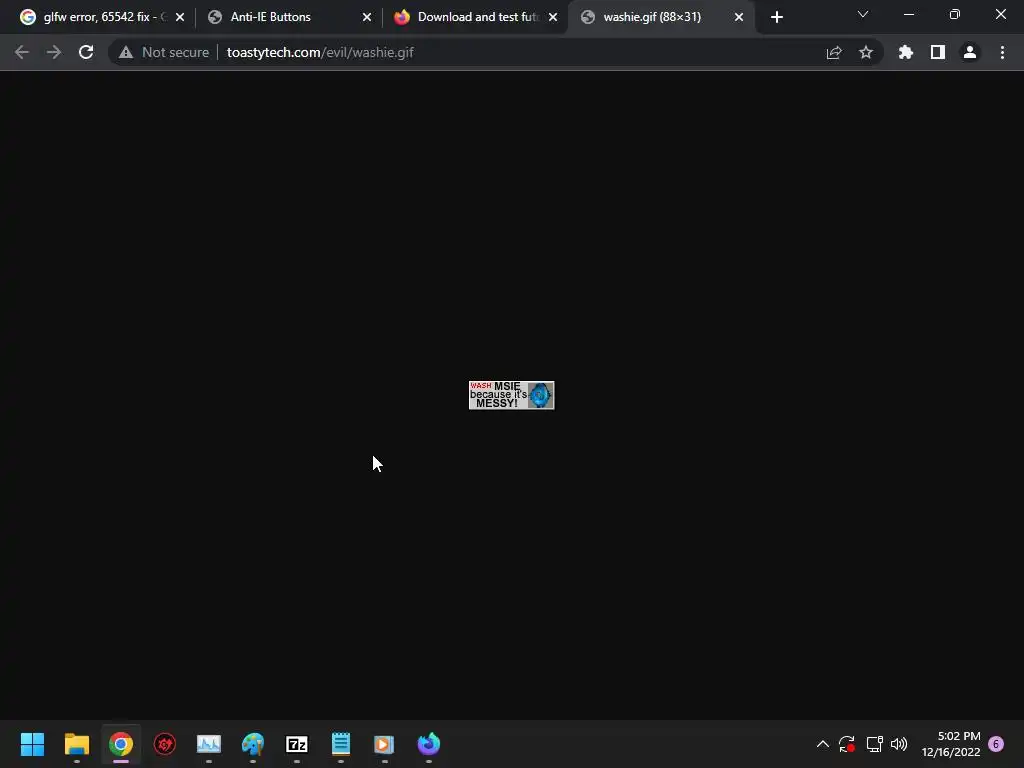The width and height of the screenshot is (1024, 768).
Task: Close the washie.gif tab
Action: point(739,17)
